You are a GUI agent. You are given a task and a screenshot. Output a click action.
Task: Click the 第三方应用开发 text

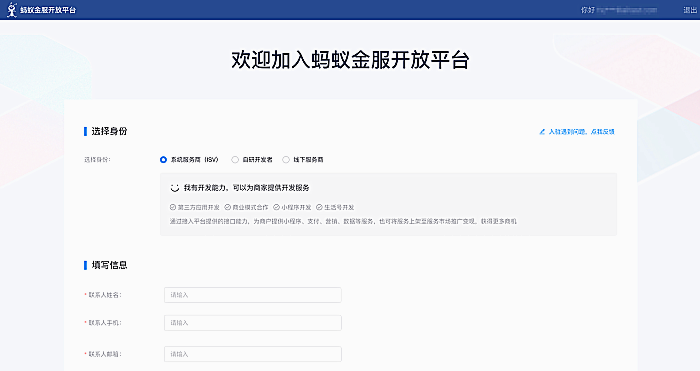199,207
